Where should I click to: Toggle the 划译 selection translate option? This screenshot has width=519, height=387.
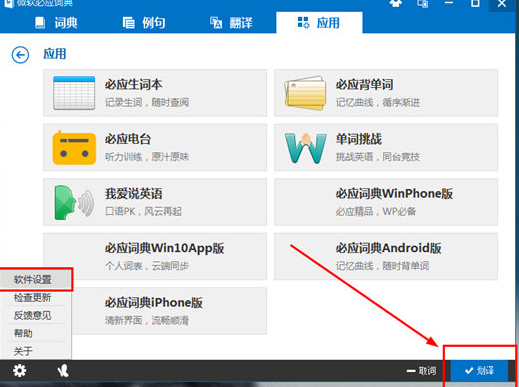(479, 370)
